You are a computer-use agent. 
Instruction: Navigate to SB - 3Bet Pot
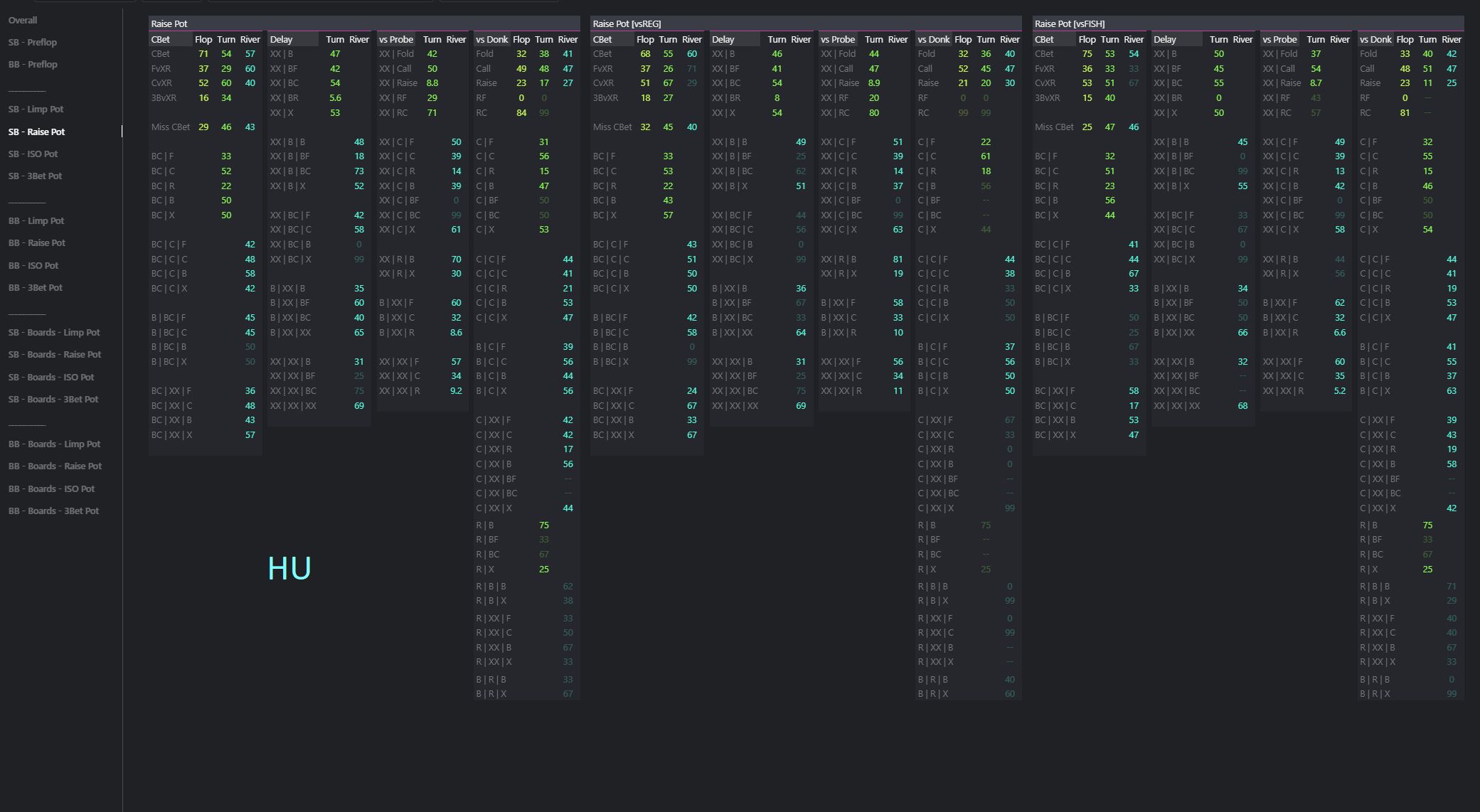pos(35,176)
